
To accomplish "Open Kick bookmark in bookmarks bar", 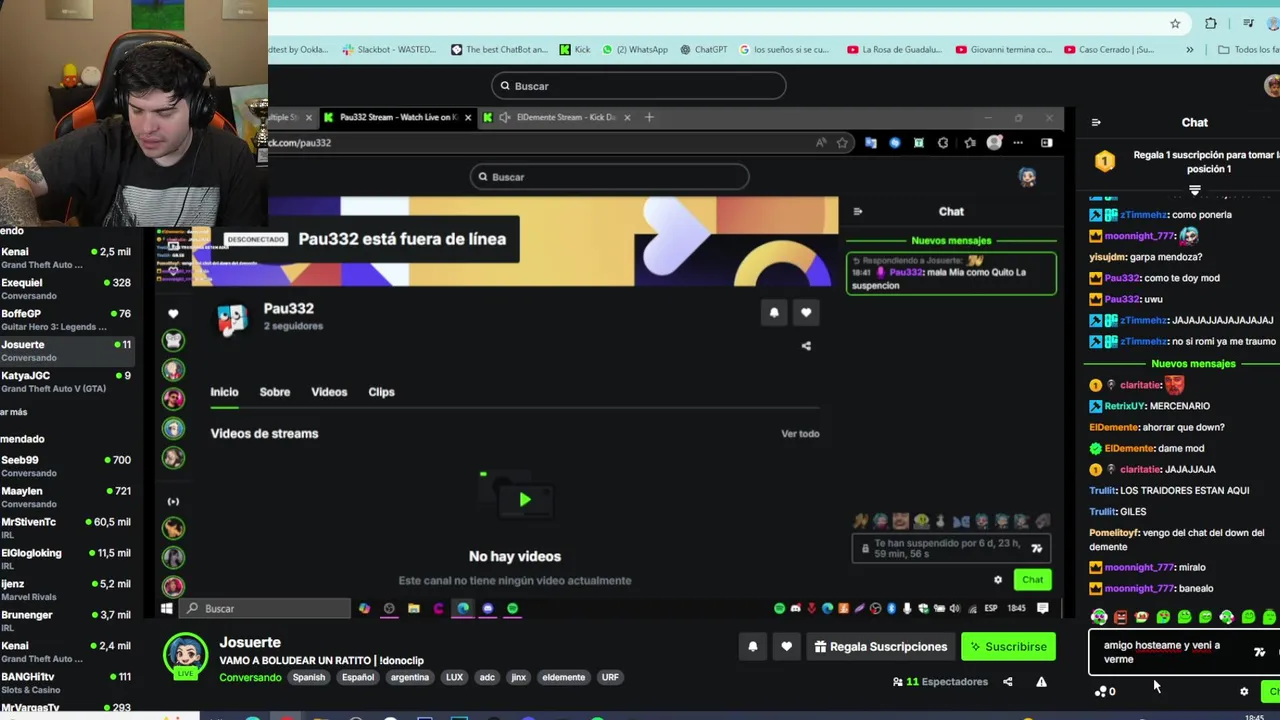I will click(x=575, y=49).
